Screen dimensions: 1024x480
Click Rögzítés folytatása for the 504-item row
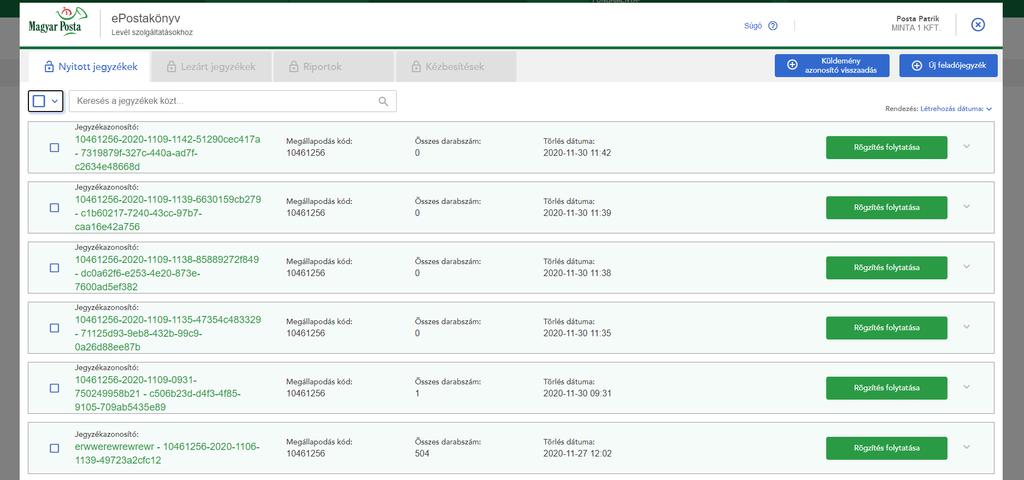tap(886, 448)
